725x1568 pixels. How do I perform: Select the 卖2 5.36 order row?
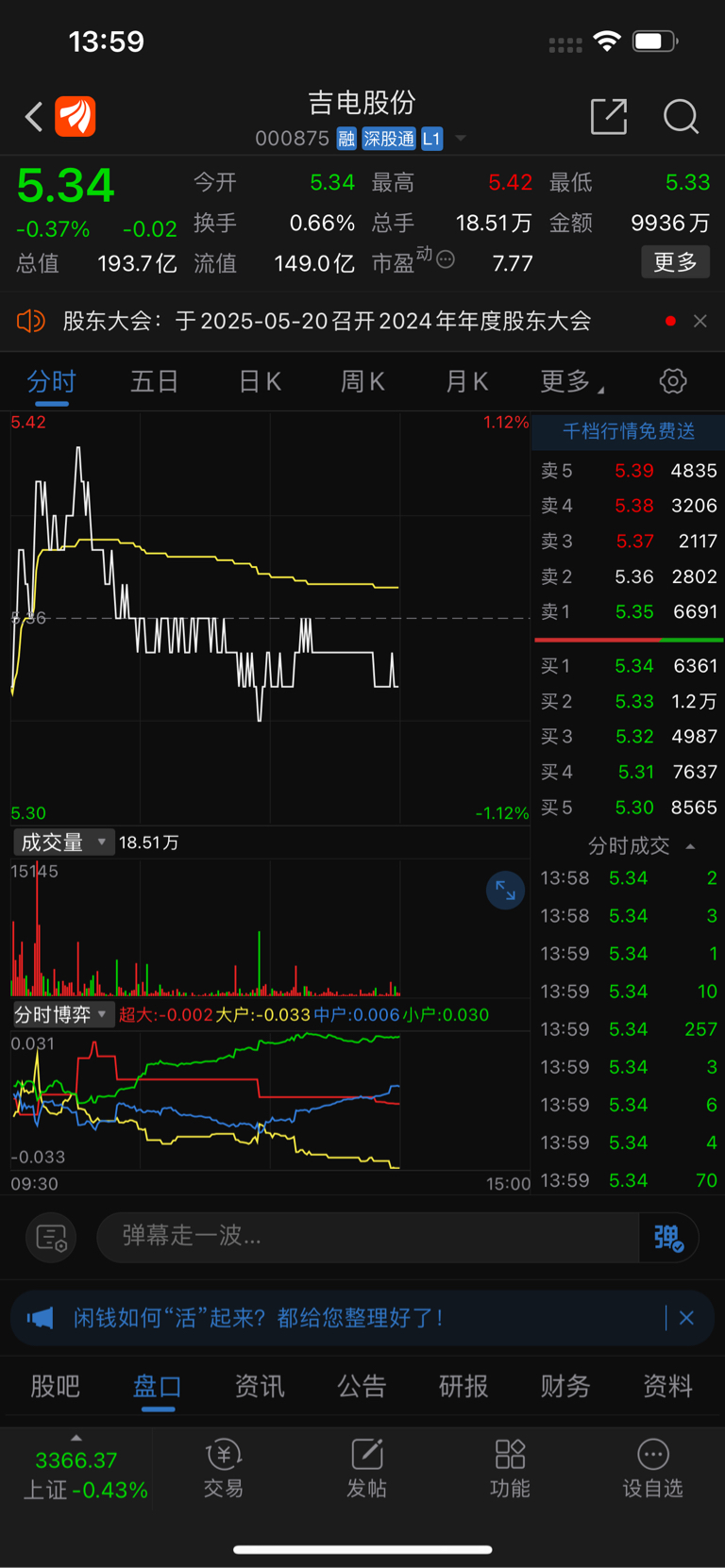click(629, 576)
